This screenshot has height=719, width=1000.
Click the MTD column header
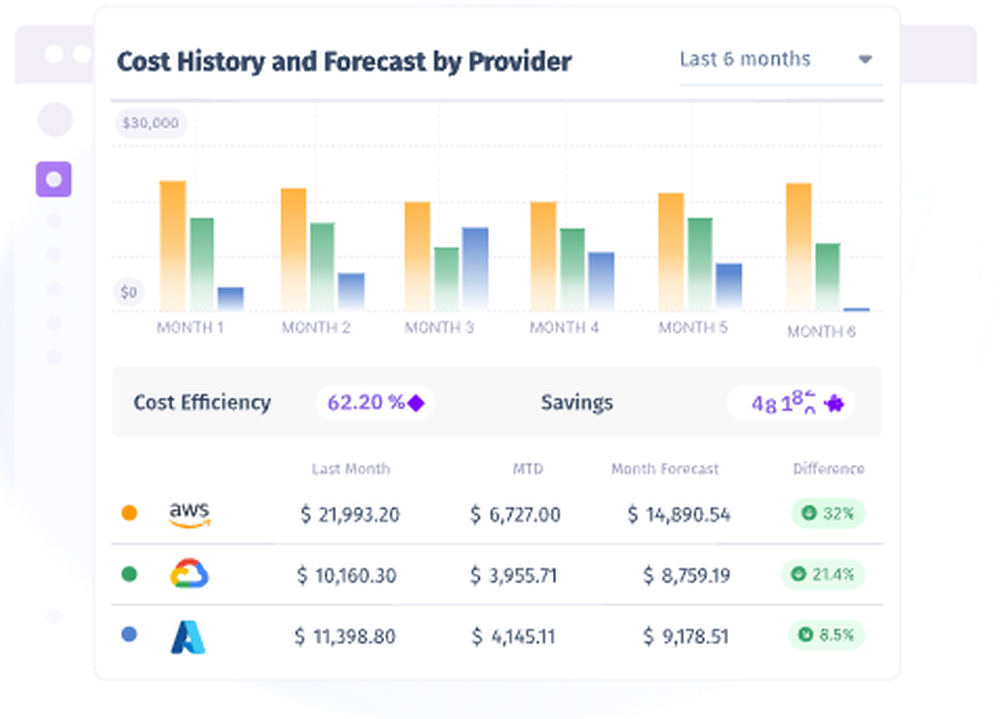[x=528, y=469]
